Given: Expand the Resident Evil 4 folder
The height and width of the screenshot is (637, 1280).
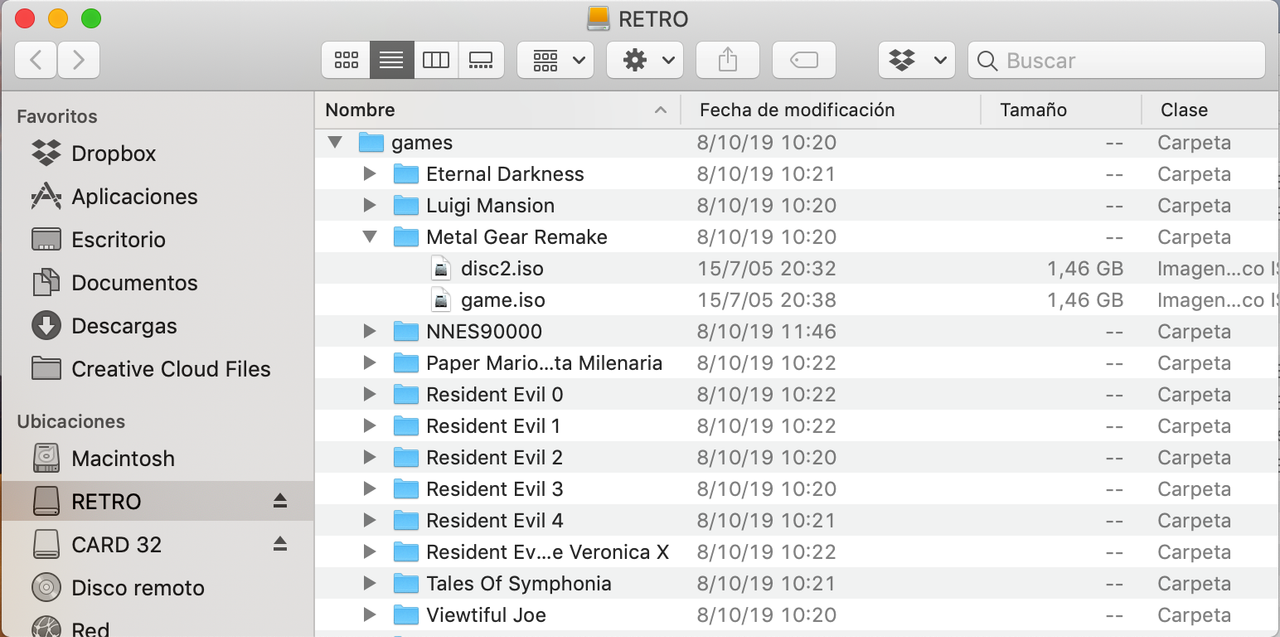Looking at the screenshot, I should click(x=370, y=520).
